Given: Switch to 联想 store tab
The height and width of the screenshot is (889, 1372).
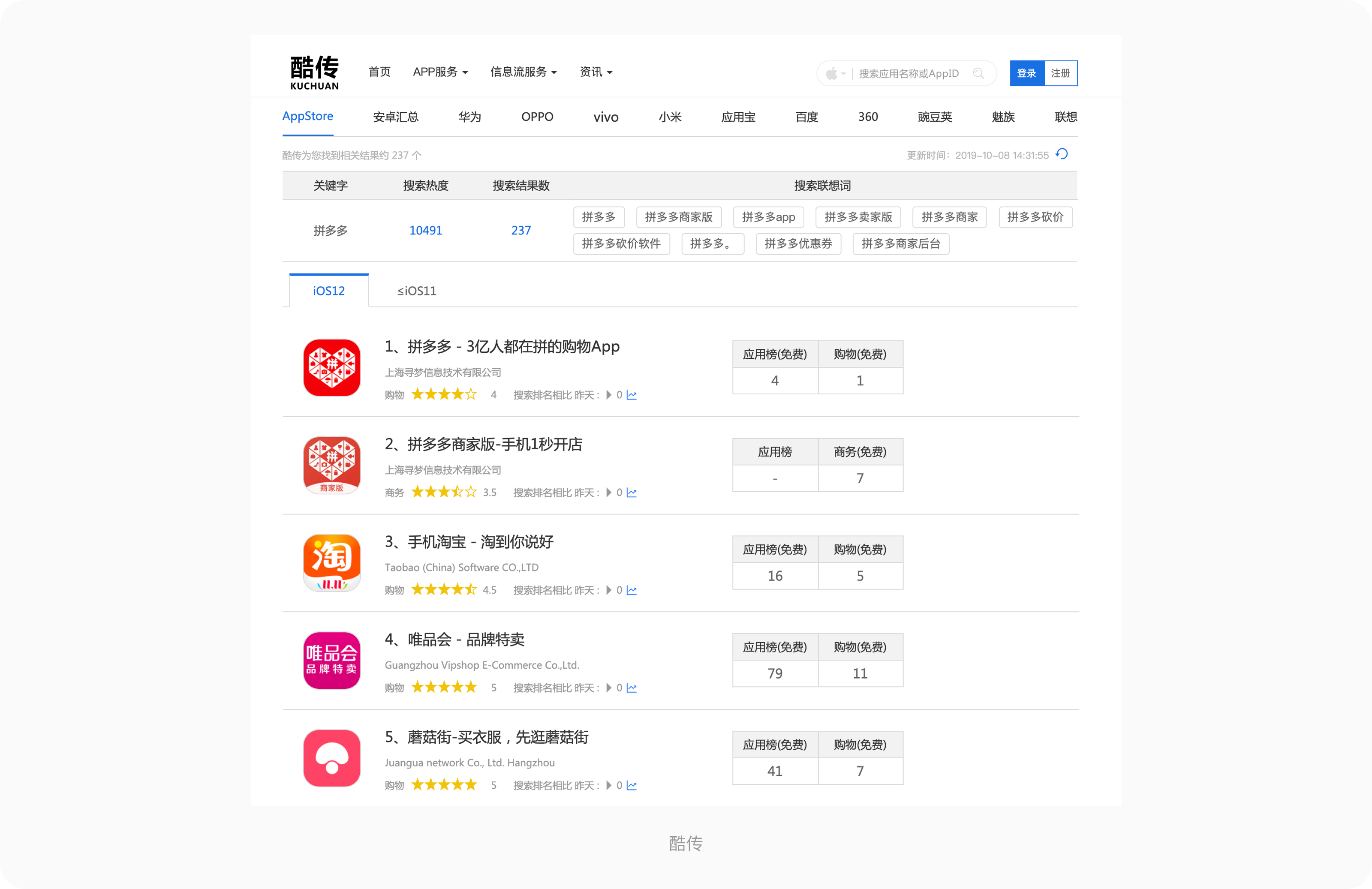Looking at the screenshot, I should click(1066, 117).
